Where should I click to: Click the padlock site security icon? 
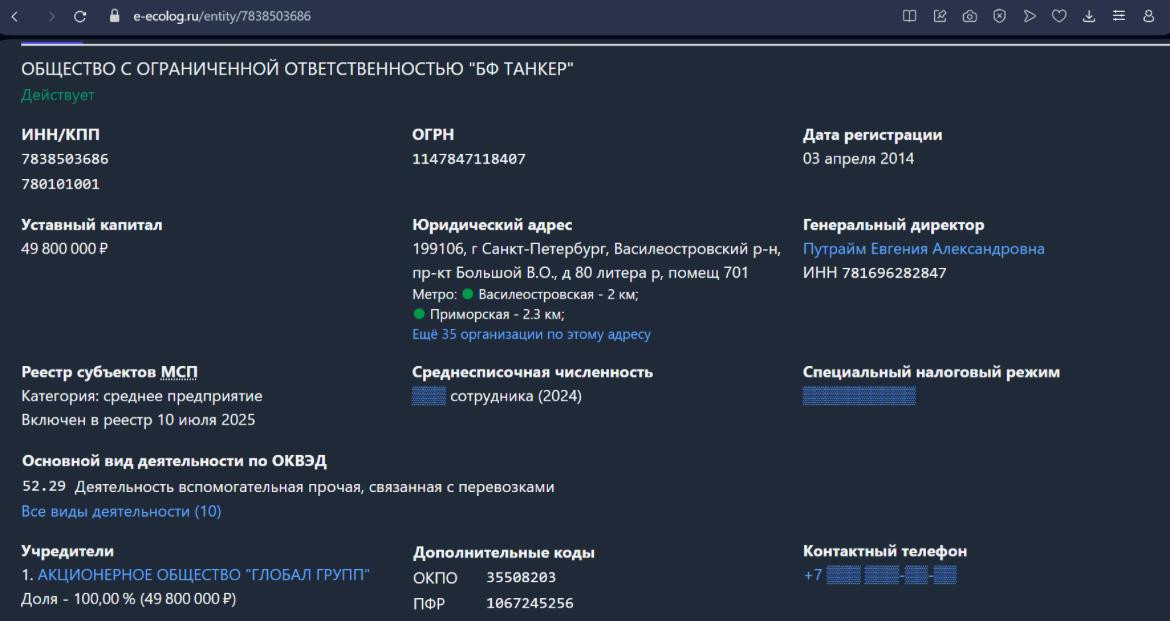point(114,16)
